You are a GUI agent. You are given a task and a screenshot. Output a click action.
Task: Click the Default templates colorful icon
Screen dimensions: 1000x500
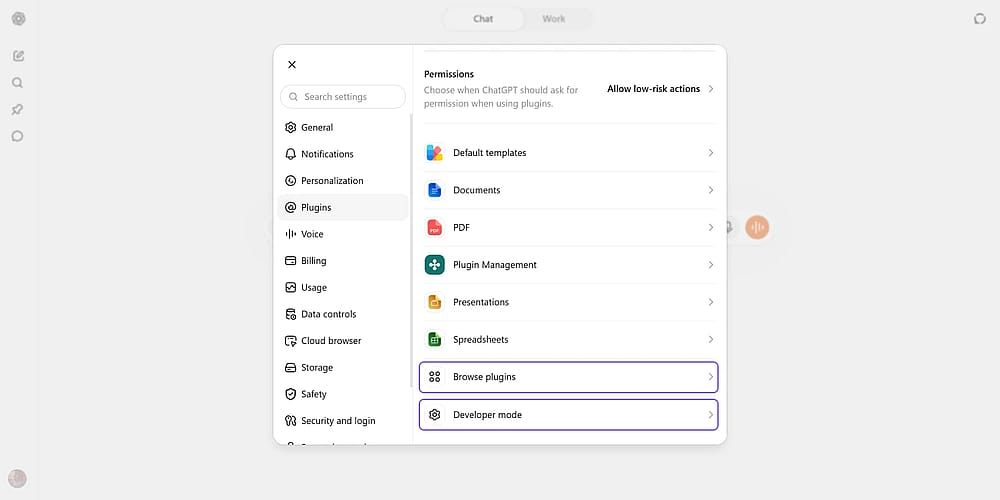[x=435, y=153]
